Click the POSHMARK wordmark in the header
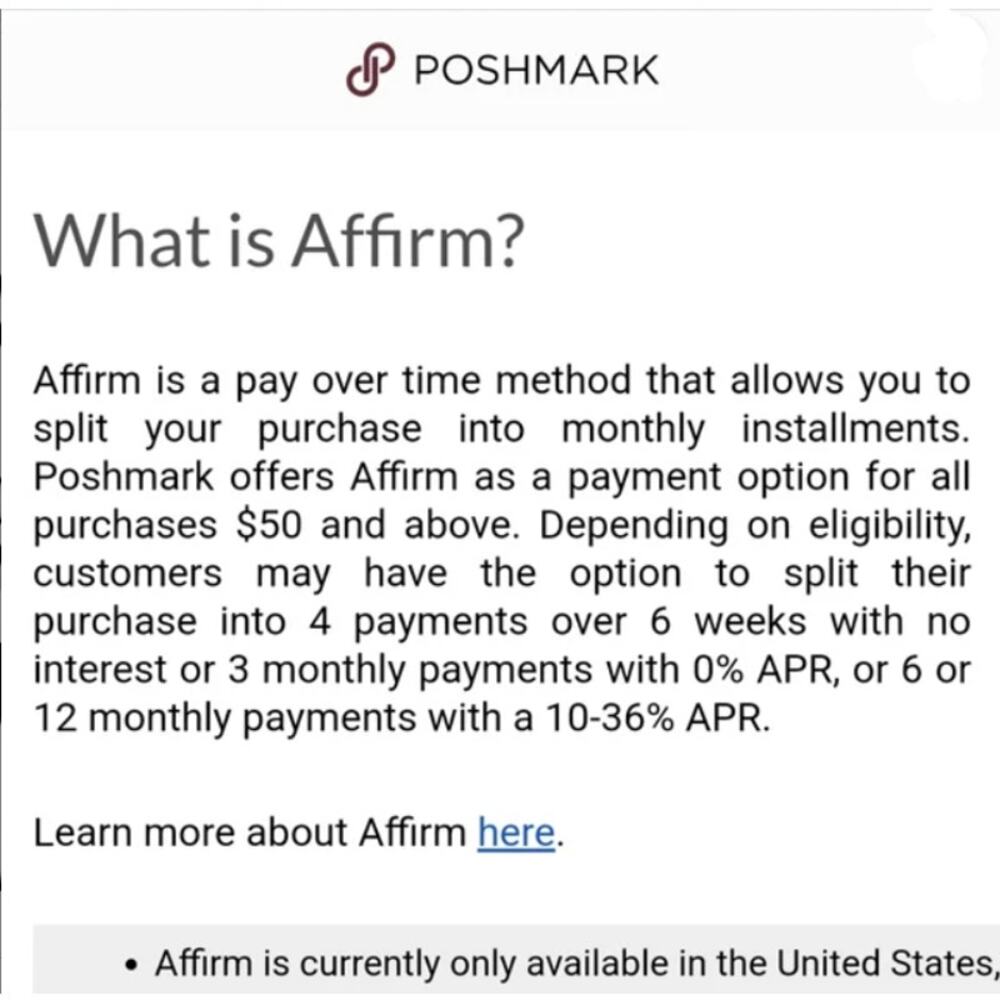Viewport: 1000px width, 1000px height. coord(535,68)
